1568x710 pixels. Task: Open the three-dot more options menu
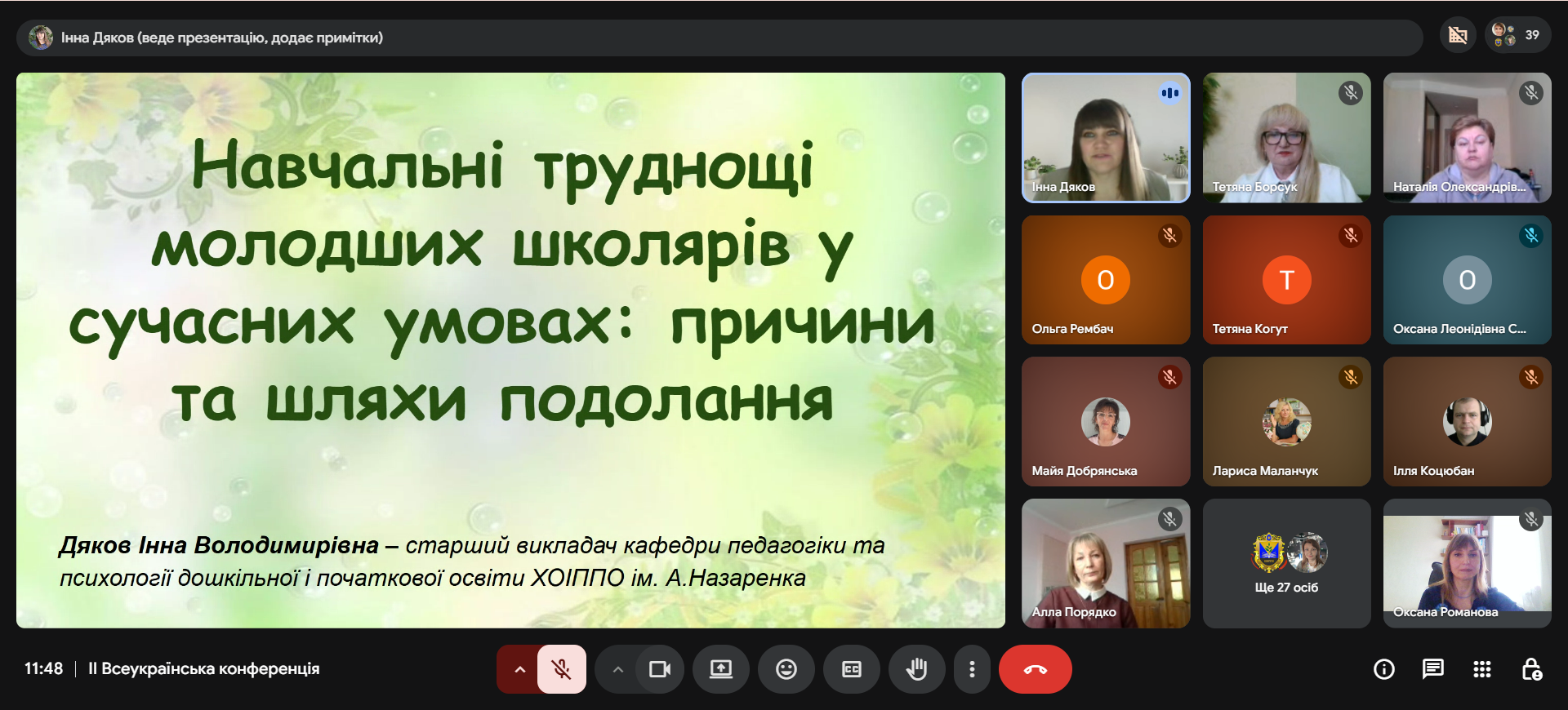coord(971,669)
